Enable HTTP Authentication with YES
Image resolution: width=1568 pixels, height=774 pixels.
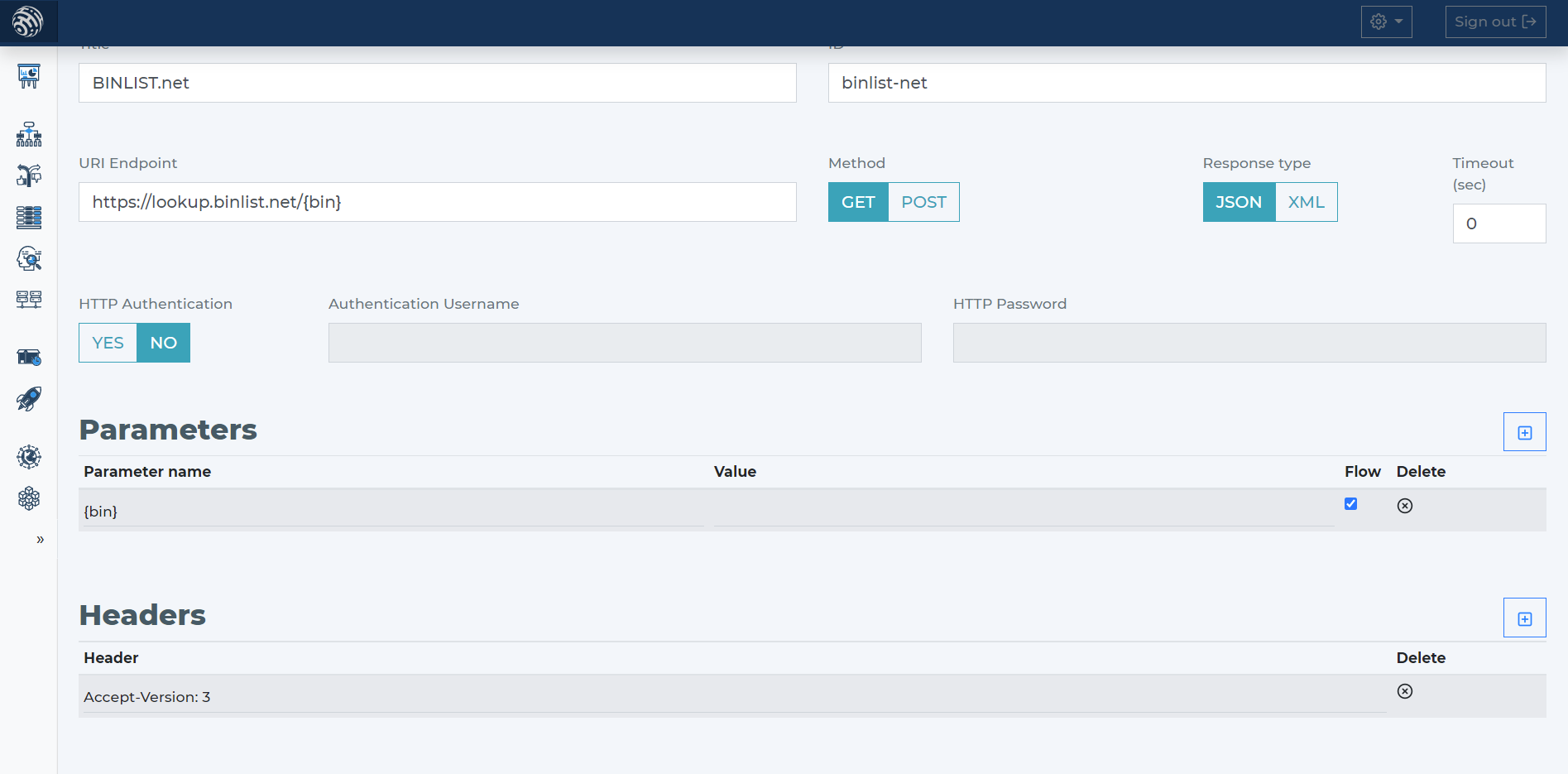click(x=108, y=343)
